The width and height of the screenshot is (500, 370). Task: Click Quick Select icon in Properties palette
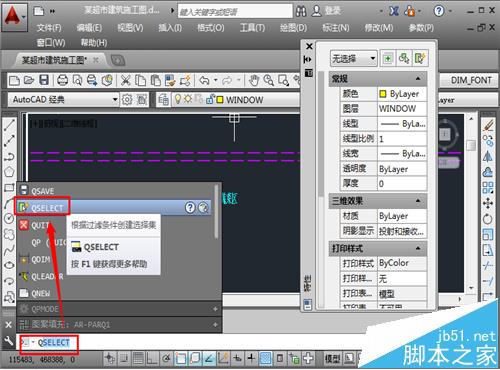pos(420,59)
